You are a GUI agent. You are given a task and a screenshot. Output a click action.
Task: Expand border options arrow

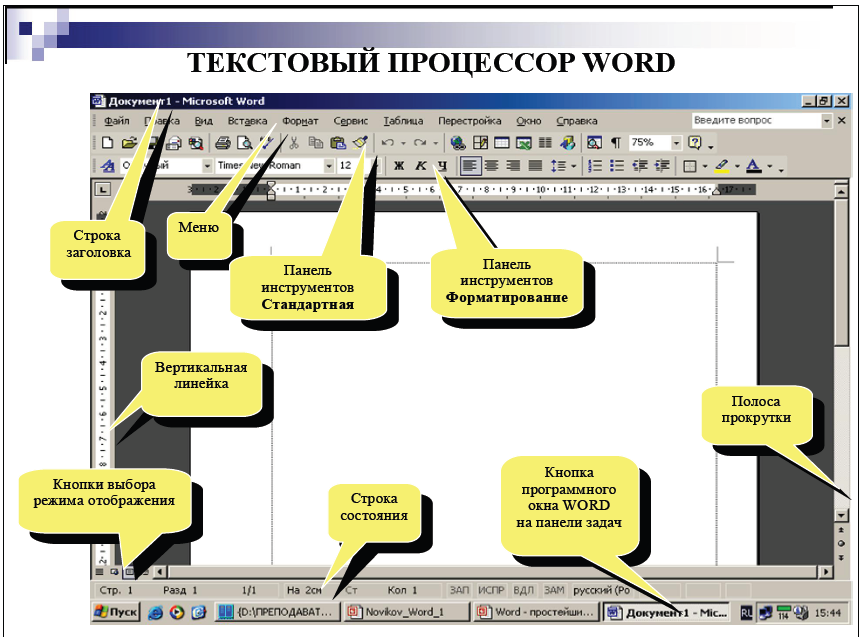point(704,165)
